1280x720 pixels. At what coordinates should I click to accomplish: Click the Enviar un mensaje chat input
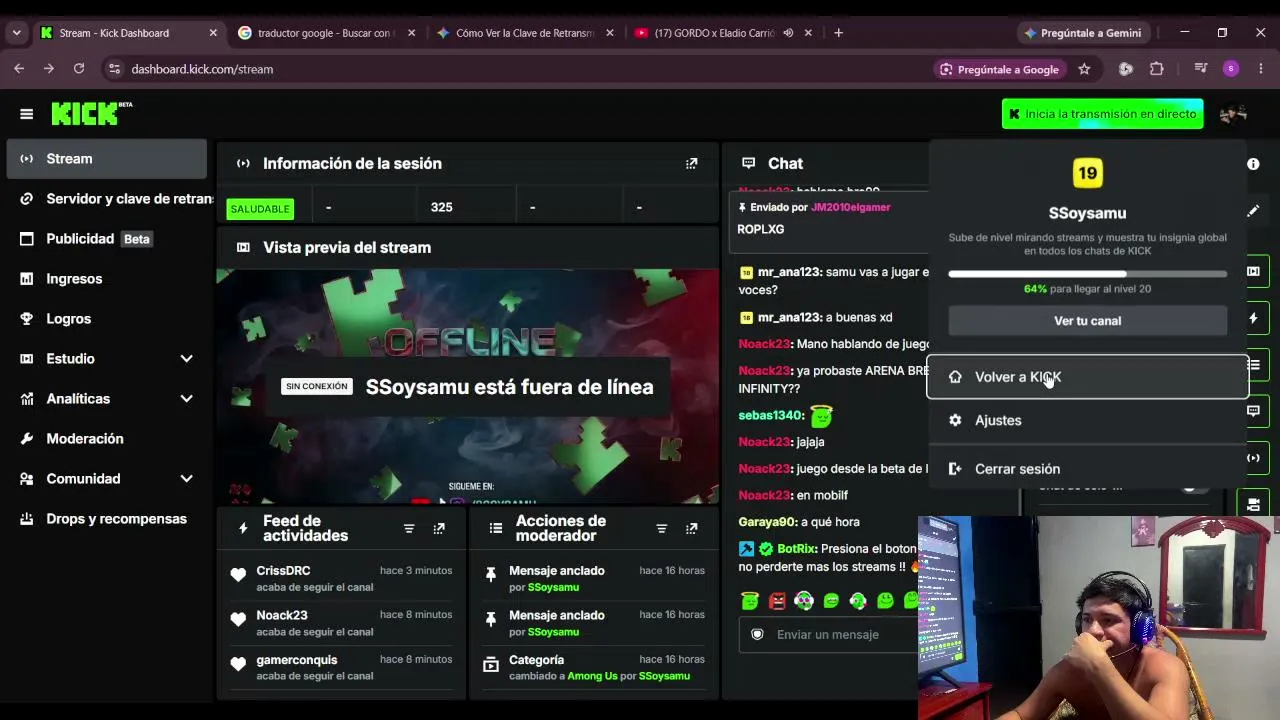click(x=828, y=634)
